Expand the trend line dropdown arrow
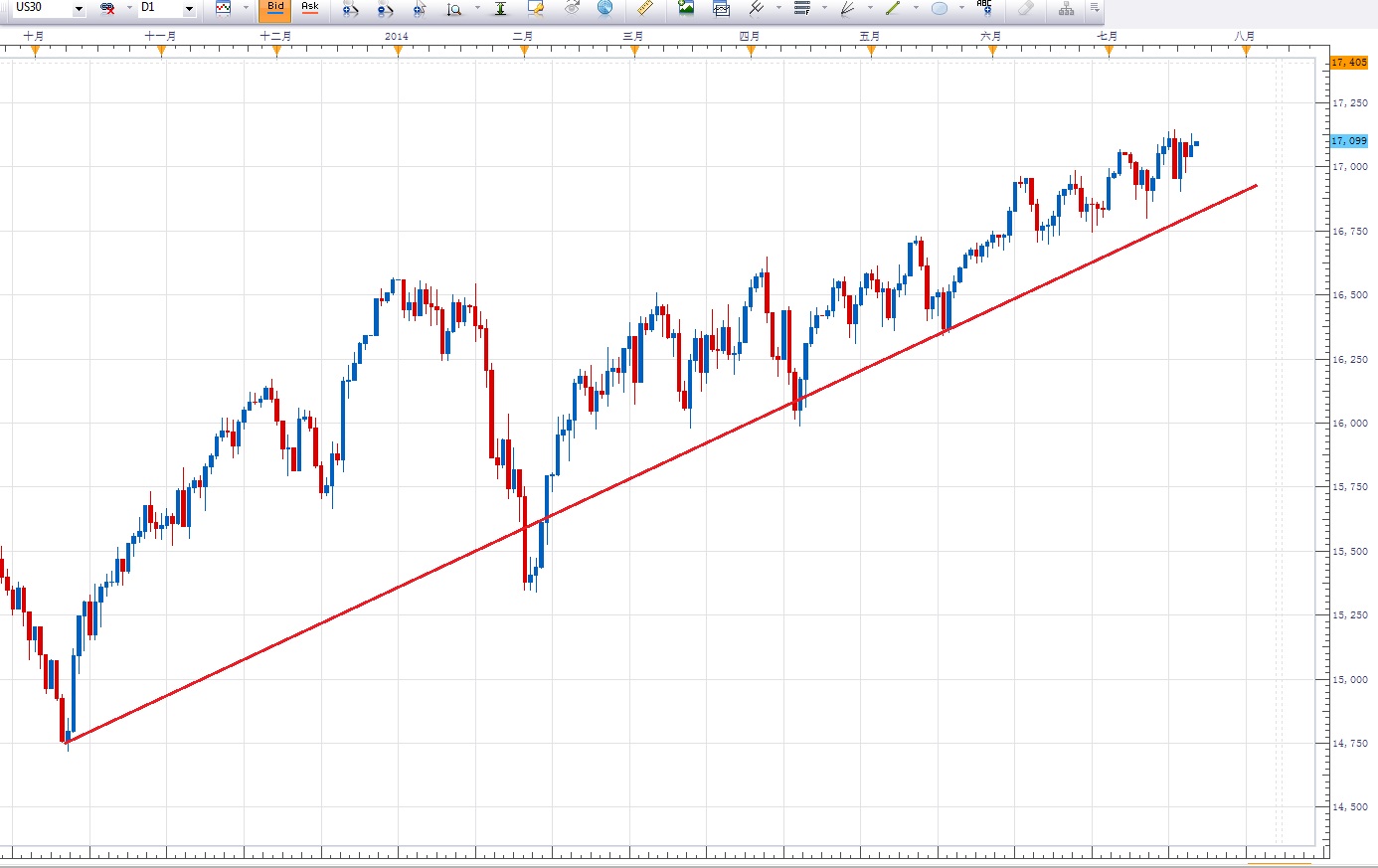This screenshot has height=868, width=1378. point(916,8)
